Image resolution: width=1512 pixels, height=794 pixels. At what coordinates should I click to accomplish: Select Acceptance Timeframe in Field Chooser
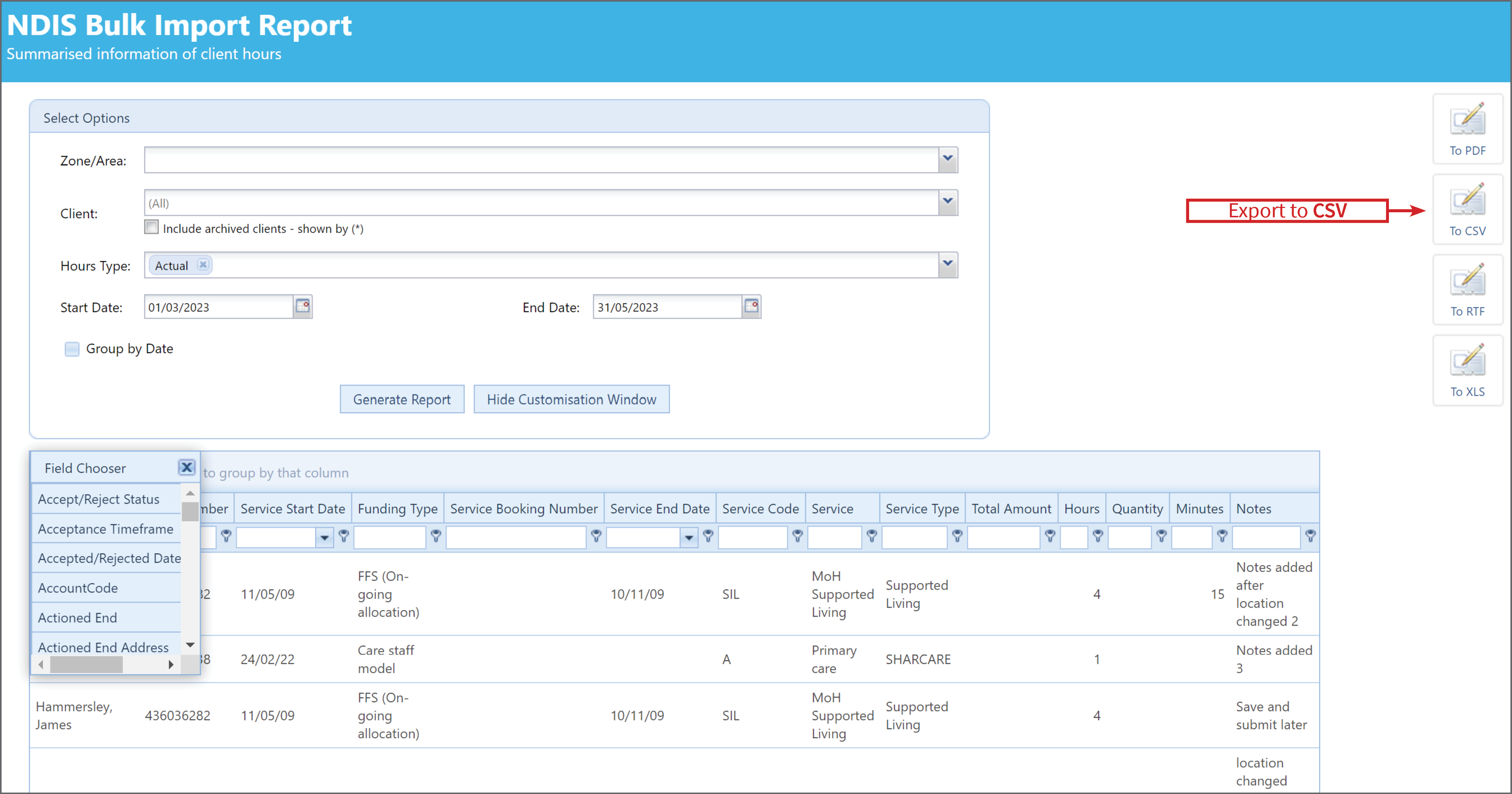106,529
